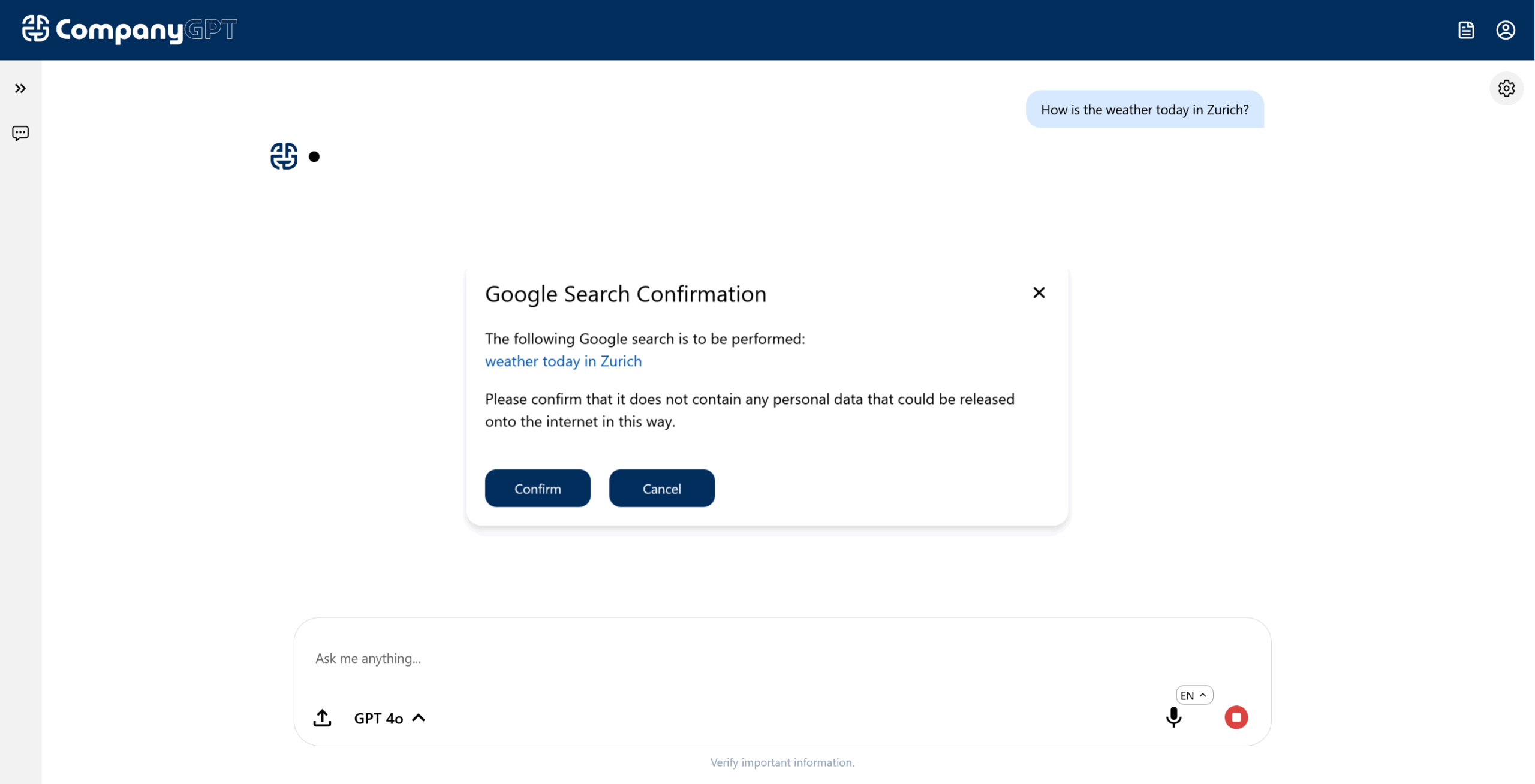This screenshot has height=784, width=1535.
Task: Click the 'weather today in Zurich' link
Action: click(563, 361)
